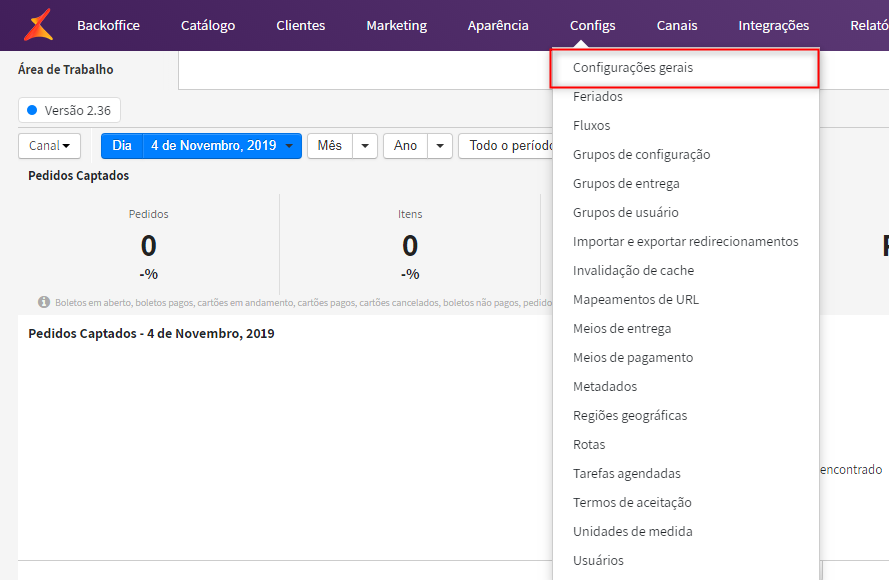Click the Dia period button
This screenshot has height=580, width=889.
pyautogui.click(x=122, y=146)
